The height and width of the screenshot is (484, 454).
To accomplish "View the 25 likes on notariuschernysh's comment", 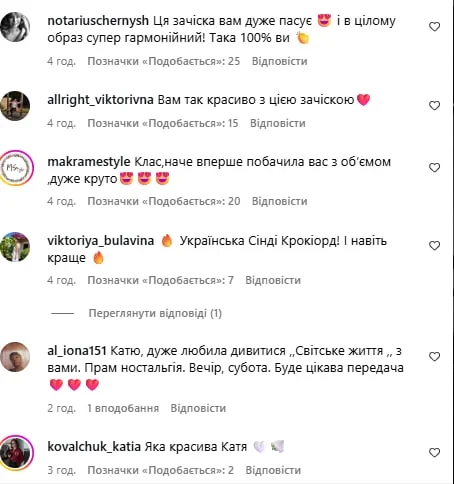I will (164, 61).
